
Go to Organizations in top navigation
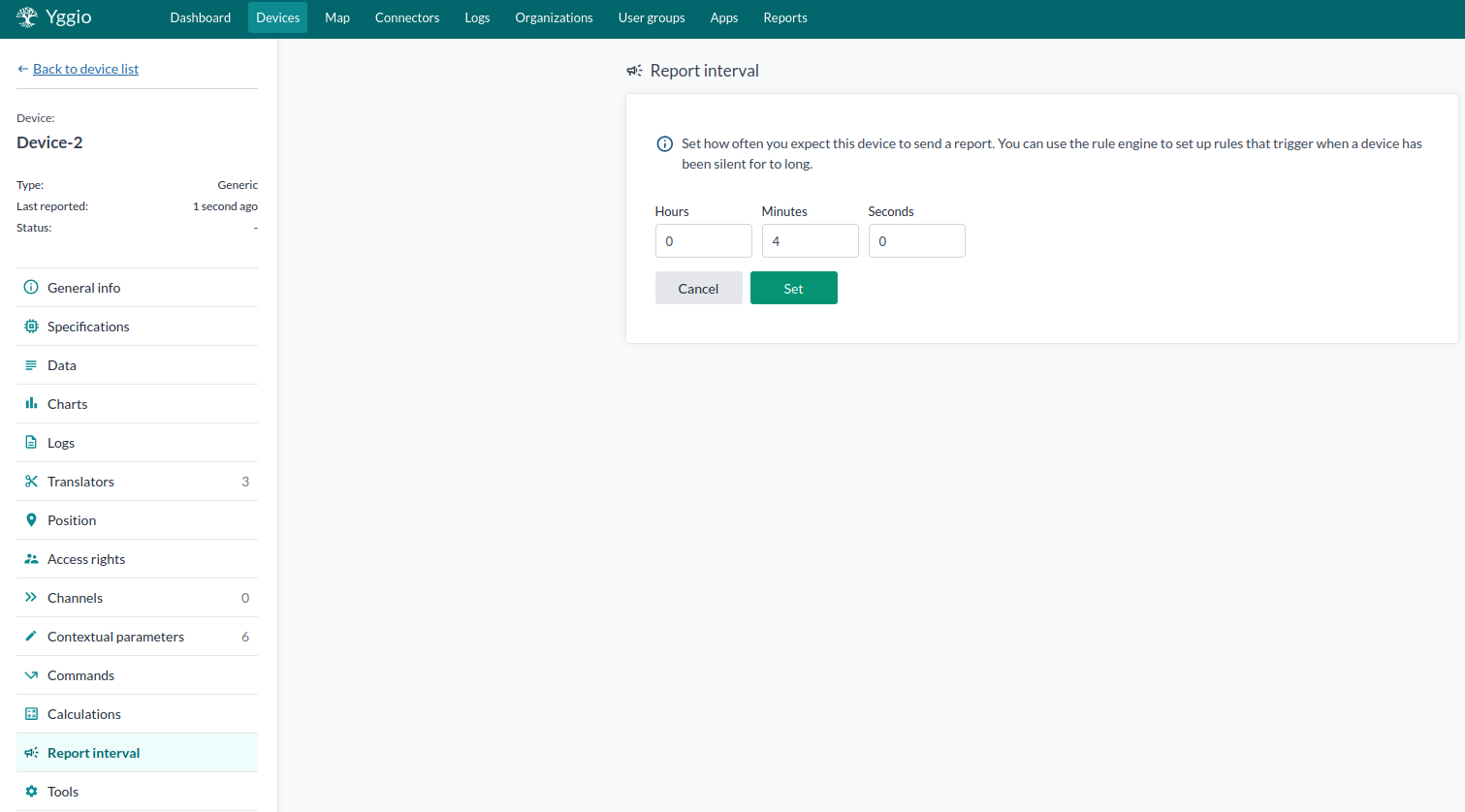pos(554,17)
